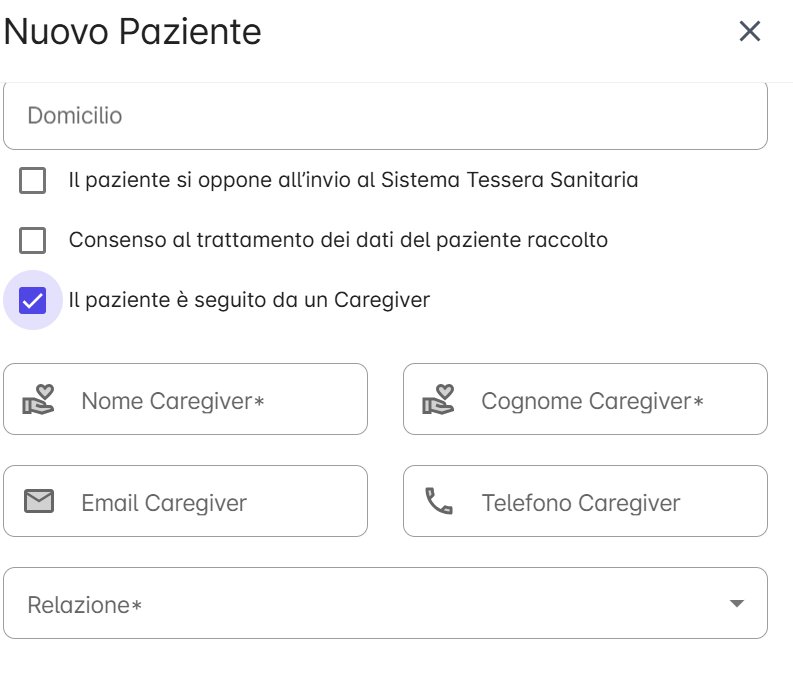Enable the Consenso al trattamento dei dati checkbox
The image size is (793, 679).
[x=32, y=240]
